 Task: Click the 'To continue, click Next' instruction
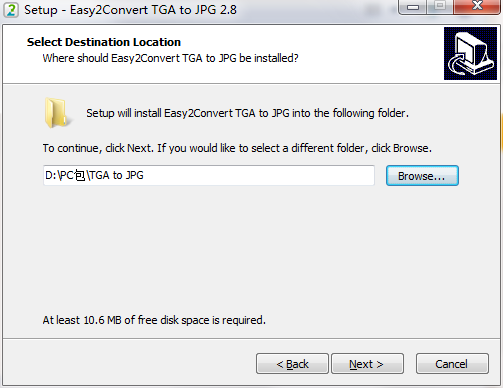coord(237,148)
